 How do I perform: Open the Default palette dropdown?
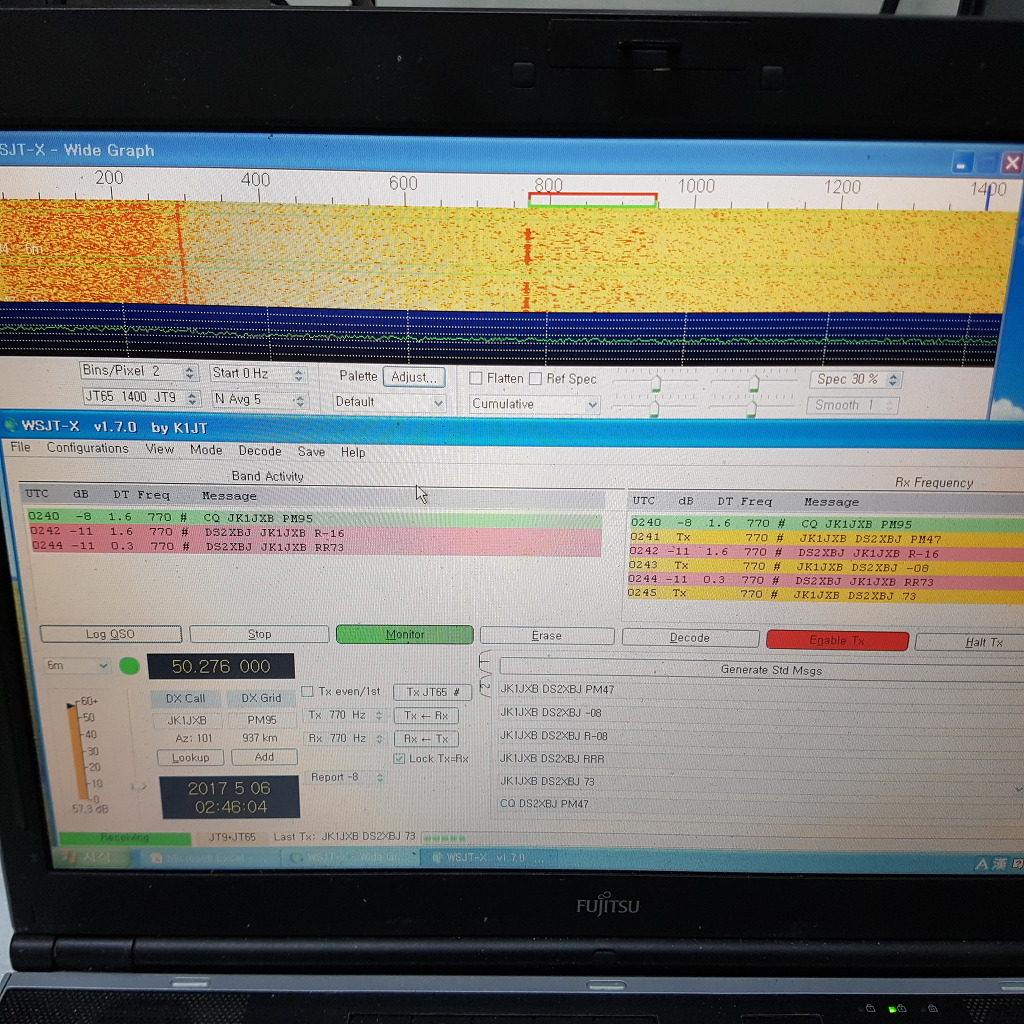pyautogui.click(x=389, y=402)
